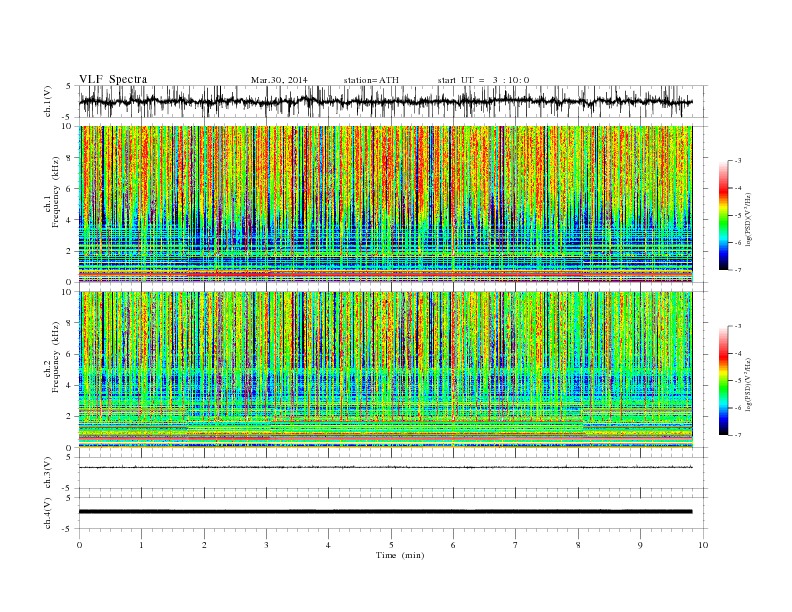Click the 'VLF Spectra' title text
This screenshot has height=612, width=792.
[113, 79]
